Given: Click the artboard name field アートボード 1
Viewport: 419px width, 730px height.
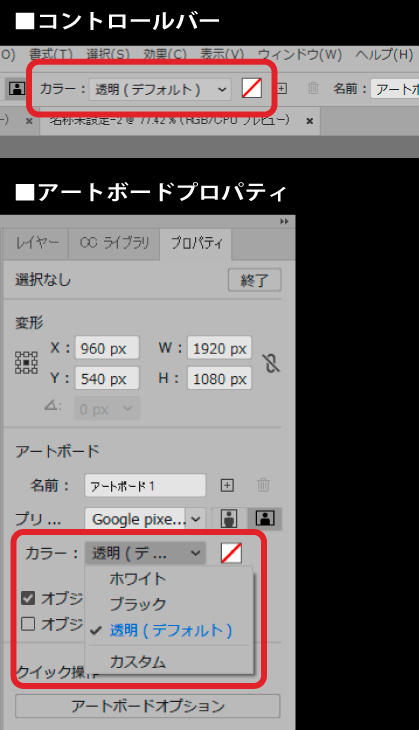Looking at the screenshot, I should (145, 486).
